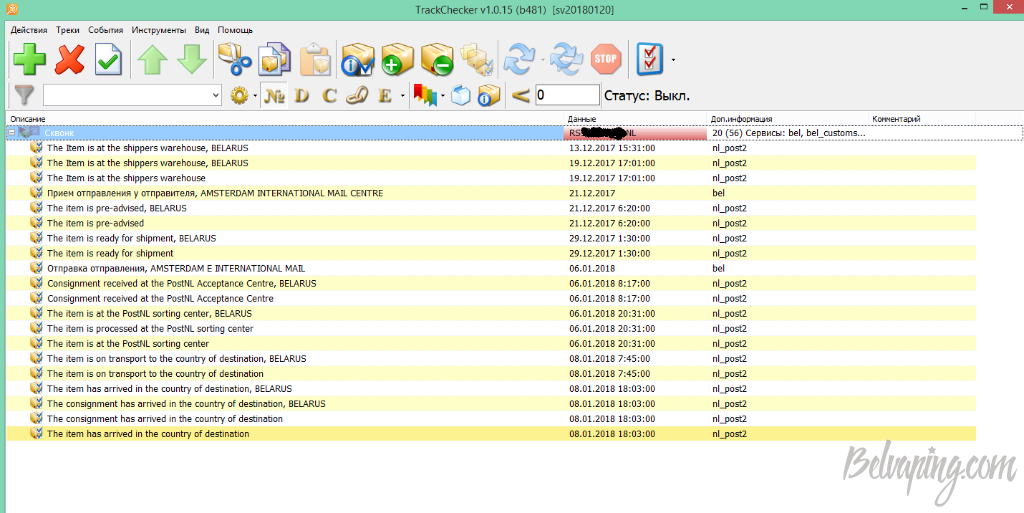This screenshot has width=1024, height=513.
Task: Select "Consignment received at the PostNL Acceptance Centre, BELARUS"
Action: 491,283
